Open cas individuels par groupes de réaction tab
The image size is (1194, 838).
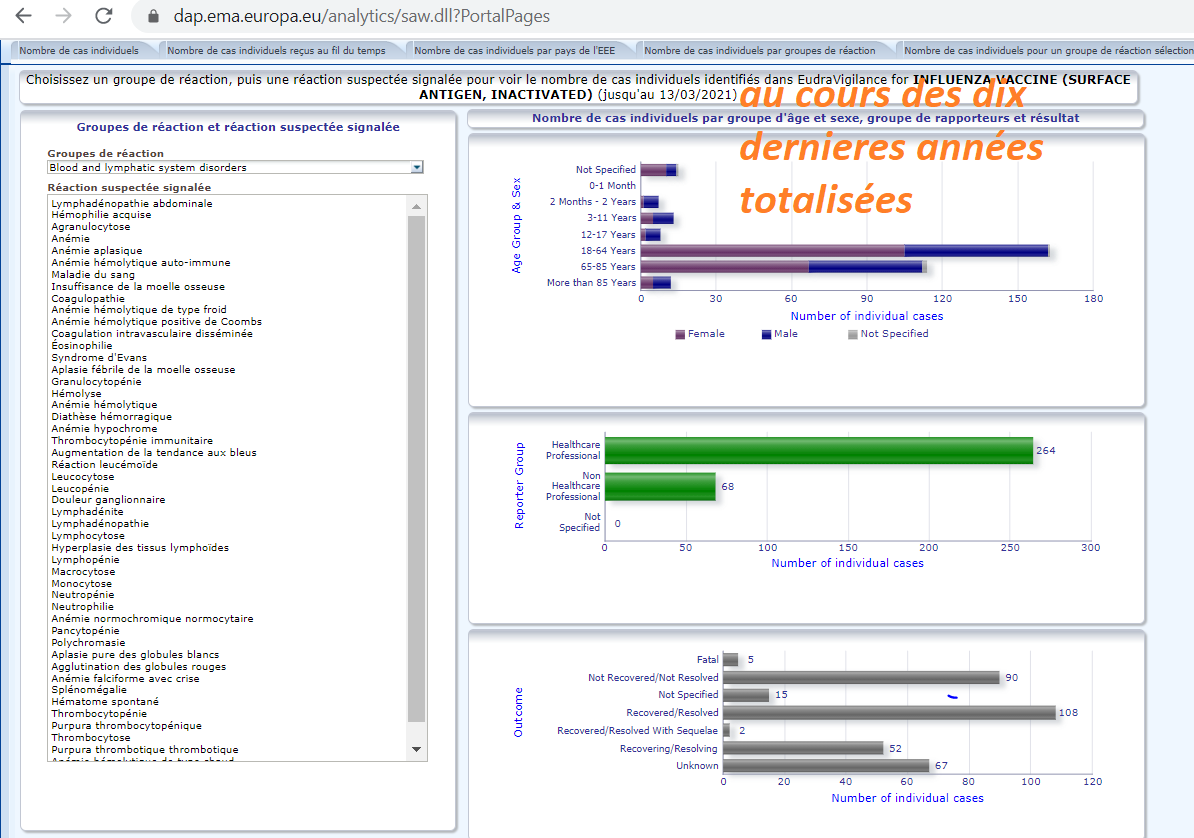[760, 50]
